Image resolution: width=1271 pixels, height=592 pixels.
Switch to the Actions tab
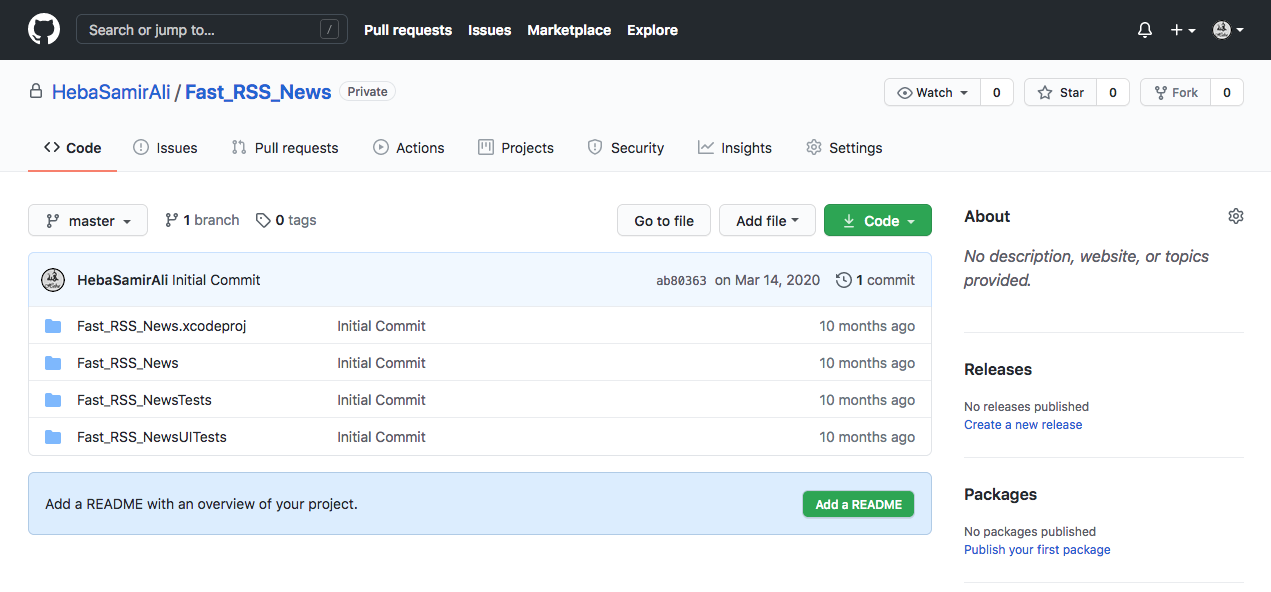pyautogui.click(x=408, y=148)
